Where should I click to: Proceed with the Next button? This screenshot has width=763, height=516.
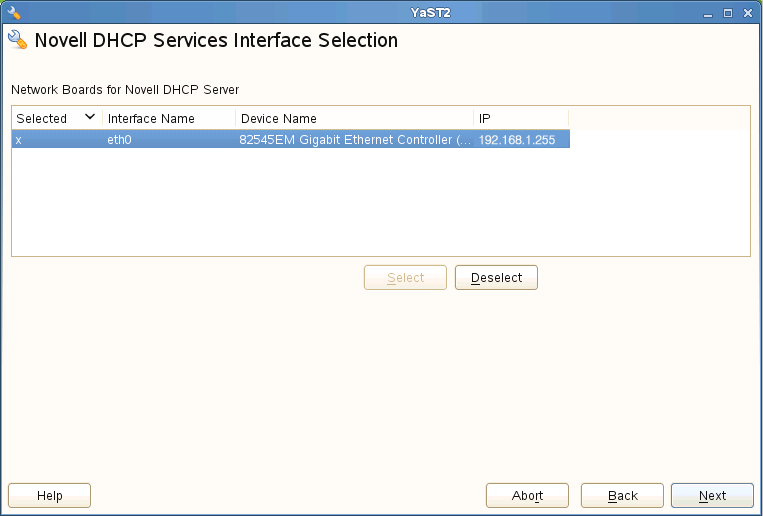[x=712, y=496]
